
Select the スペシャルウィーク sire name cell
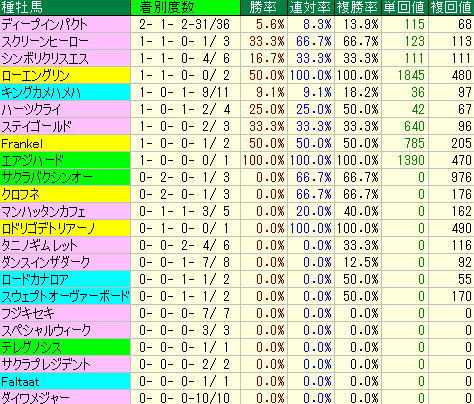[x=65, y=330]
